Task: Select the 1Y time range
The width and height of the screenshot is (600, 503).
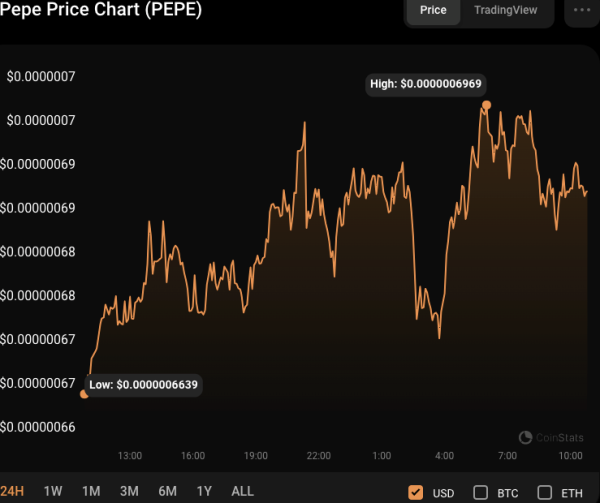Action: pyautogui.click(x=204, y=491)
